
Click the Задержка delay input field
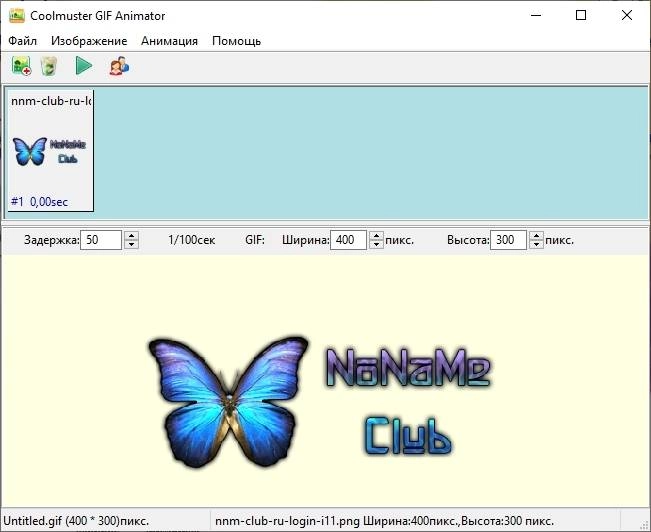pos(101,240)
